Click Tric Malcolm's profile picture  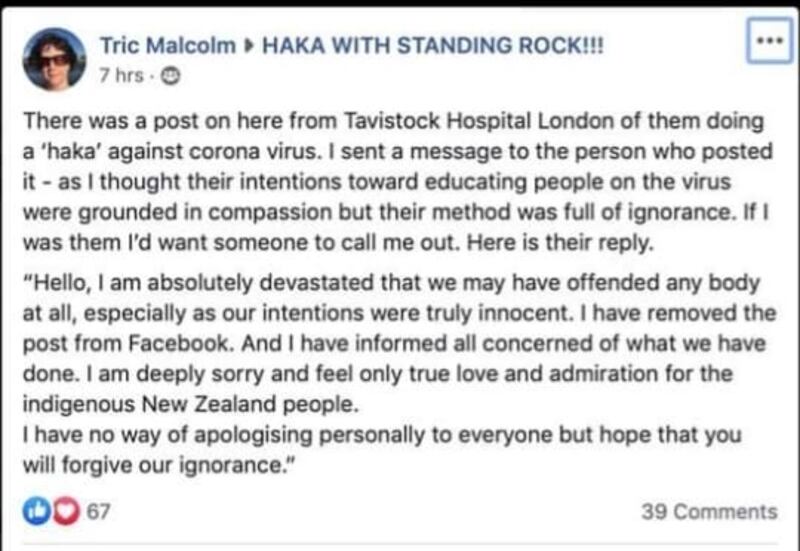click(x=55, y=59)
